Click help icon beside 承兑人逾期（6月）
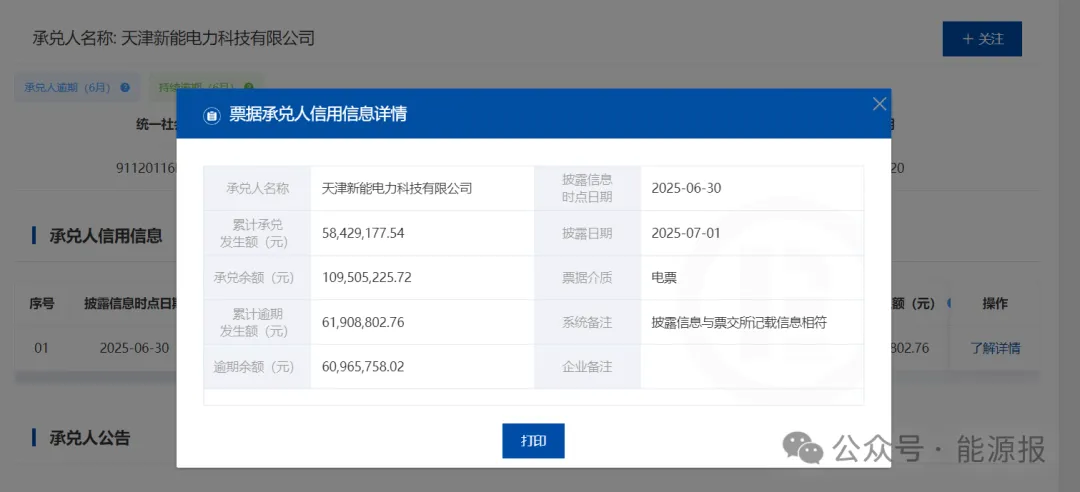 (x=125, y=88)
